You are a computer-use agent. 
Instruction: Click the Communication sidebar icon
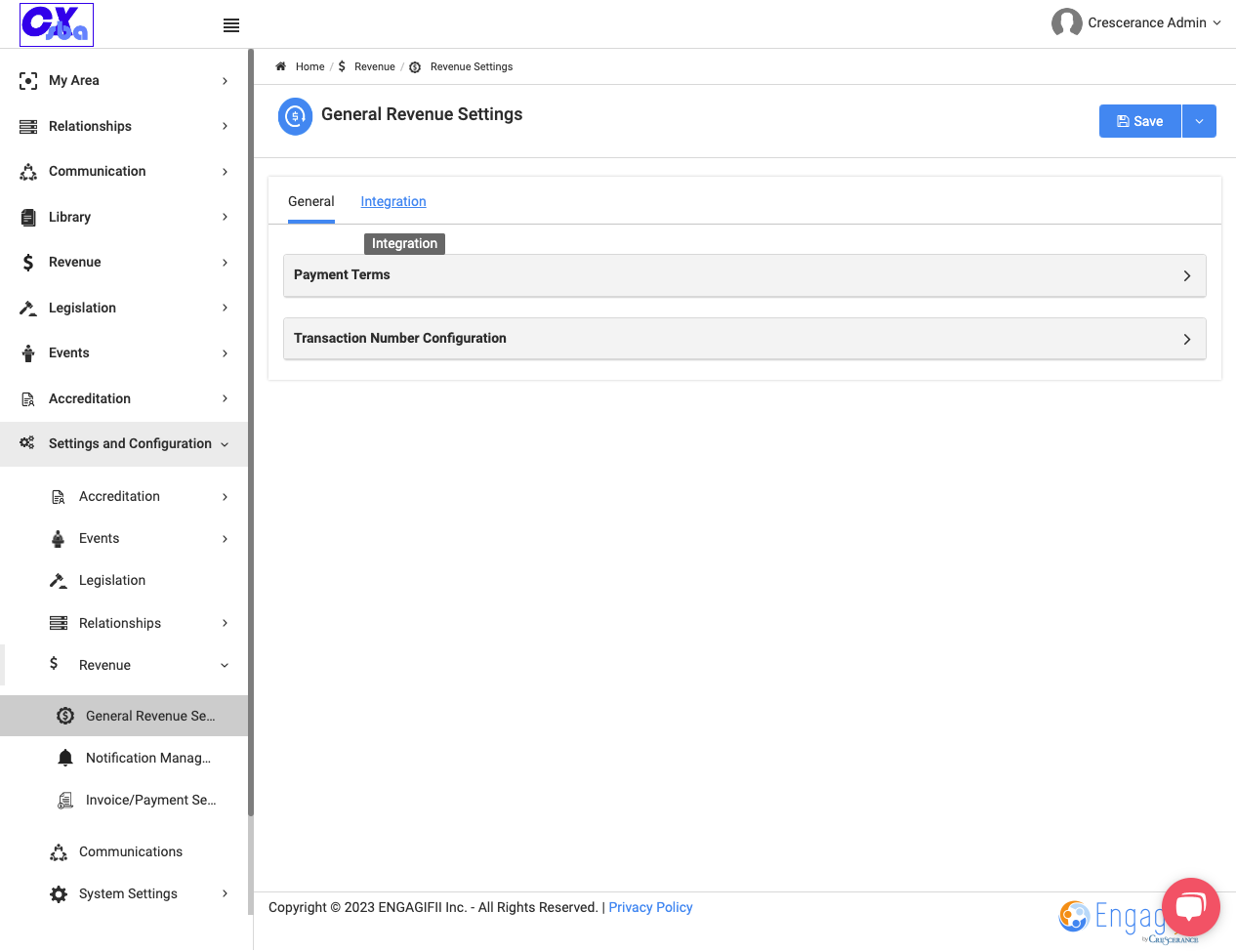pyautogui.click(x=28, y=172)
